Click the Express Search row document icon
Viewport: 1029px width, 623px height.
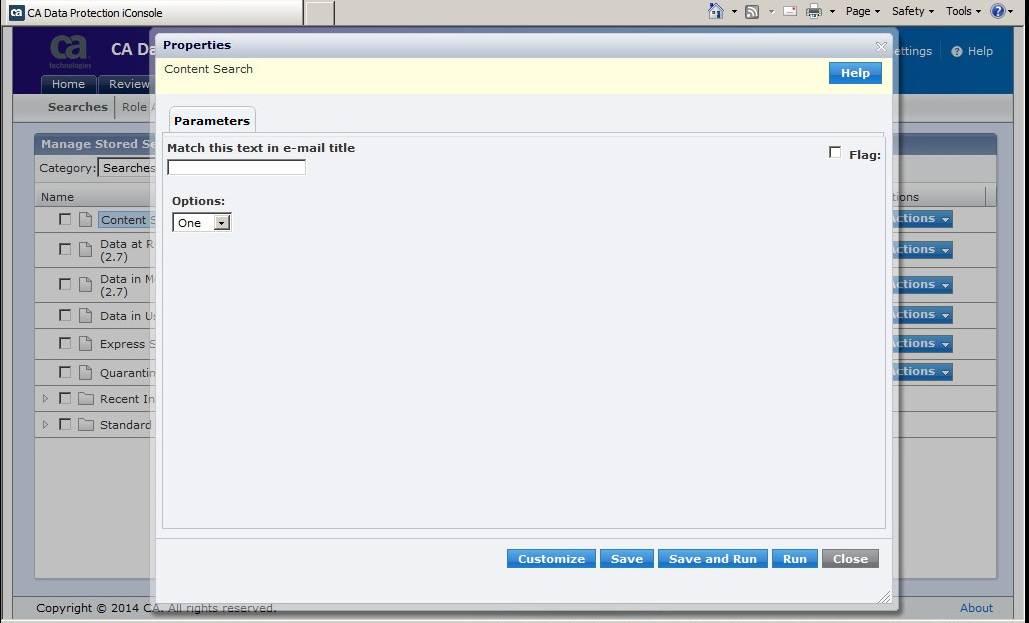(x=85, y=343)
